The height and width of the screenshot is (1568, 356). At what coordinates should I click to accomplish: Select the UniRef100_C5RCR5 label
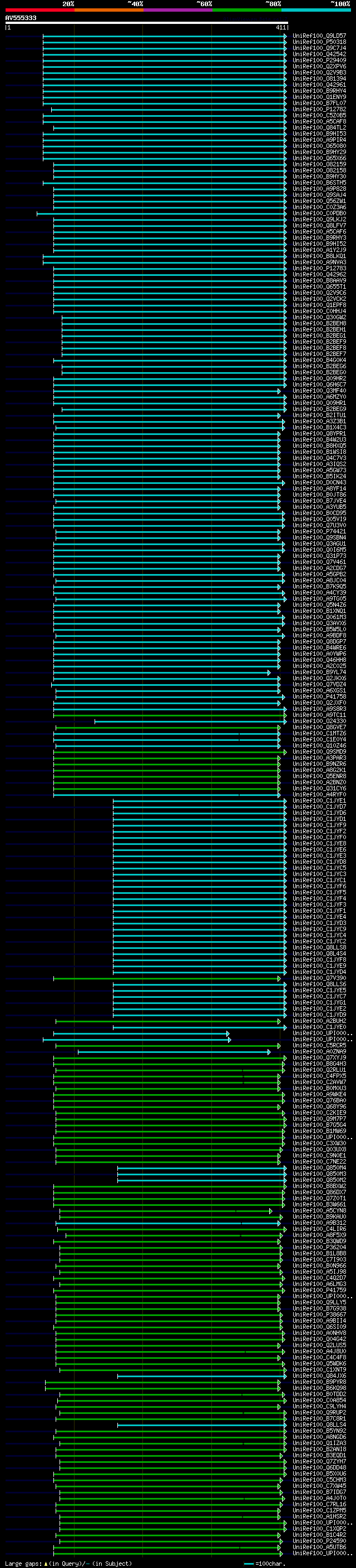(319, 1046)
